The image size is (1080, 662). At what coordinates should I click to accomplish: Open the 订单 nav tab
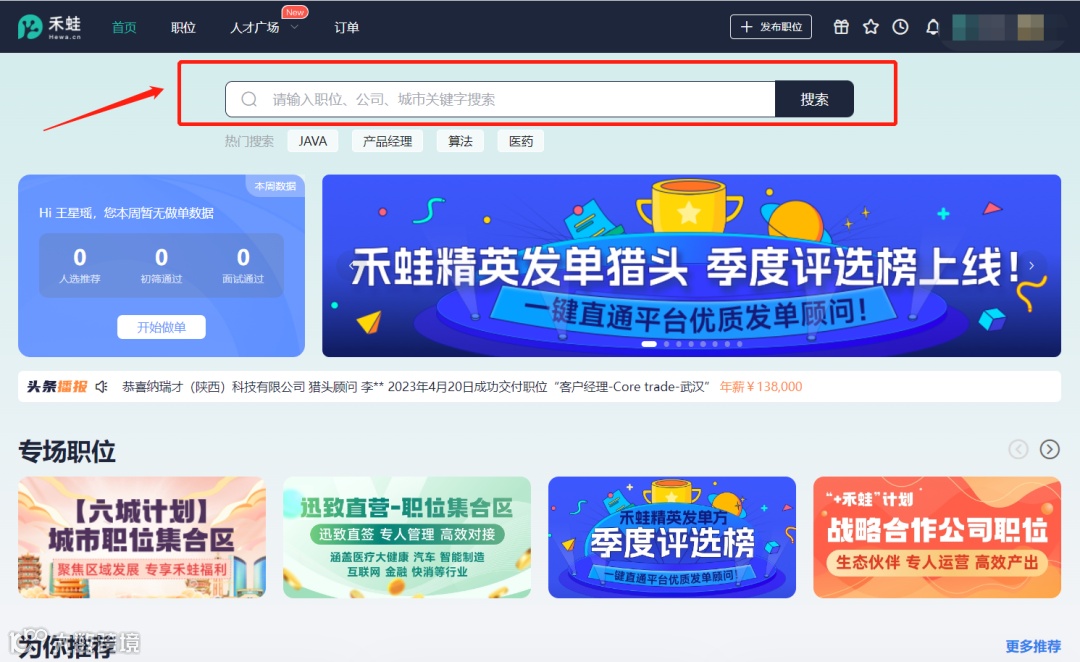tap(346, 28)
